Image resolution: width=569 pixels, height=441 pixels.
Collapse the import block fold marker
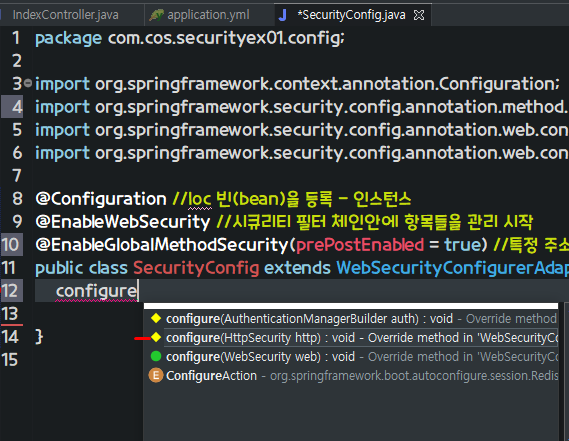click(x=28, y=84)
